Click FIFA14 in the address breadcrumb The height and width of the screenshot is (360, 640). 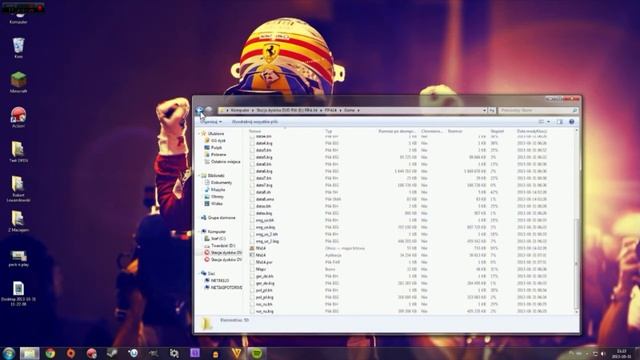click(331, 110)
